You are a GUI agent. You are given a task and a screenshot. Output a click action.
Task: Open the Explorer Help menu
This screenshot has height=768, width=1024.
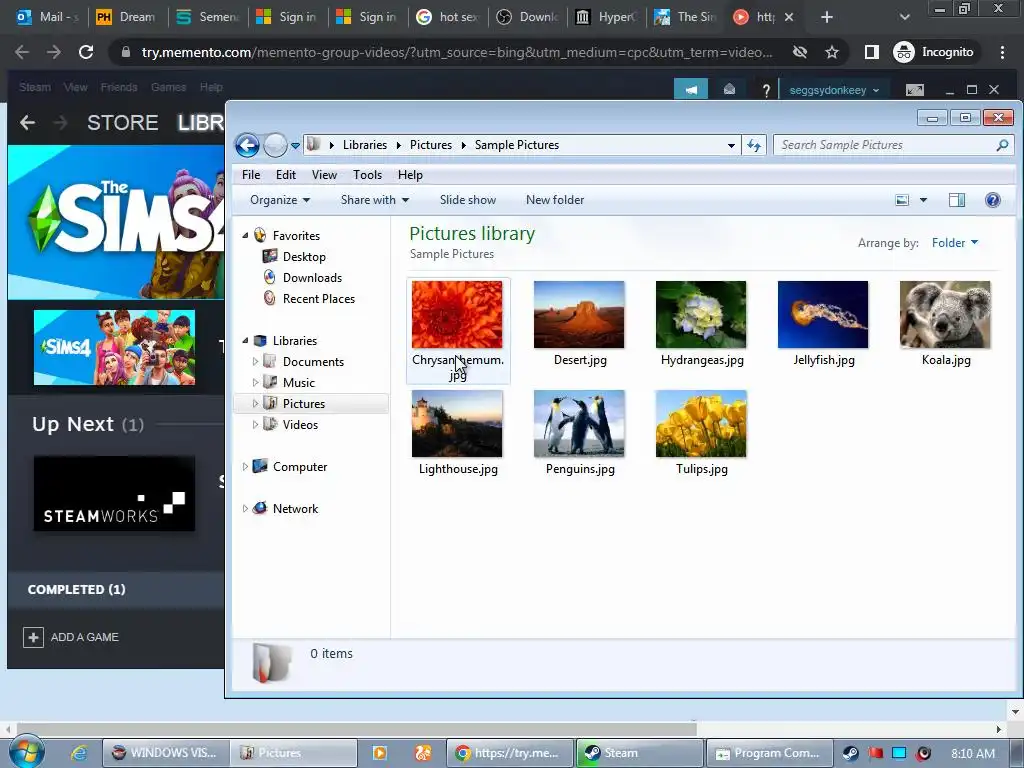(410, 174)
